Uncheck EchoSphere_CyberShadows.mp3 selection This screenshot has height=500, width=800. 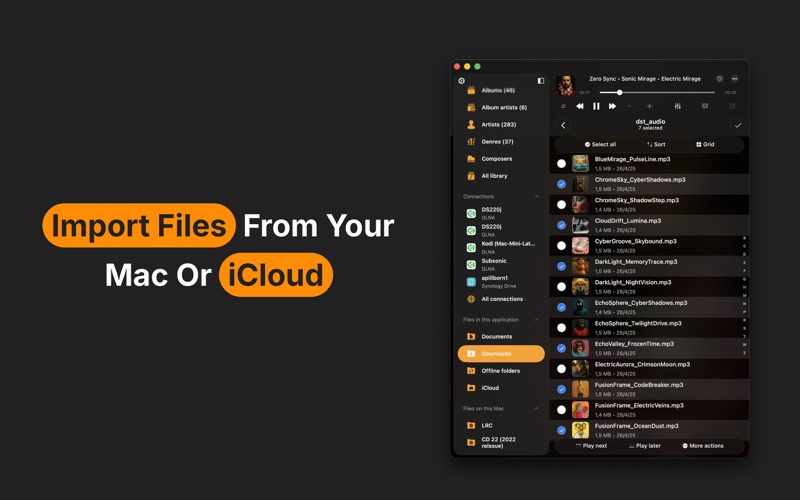tap(561, 307)
